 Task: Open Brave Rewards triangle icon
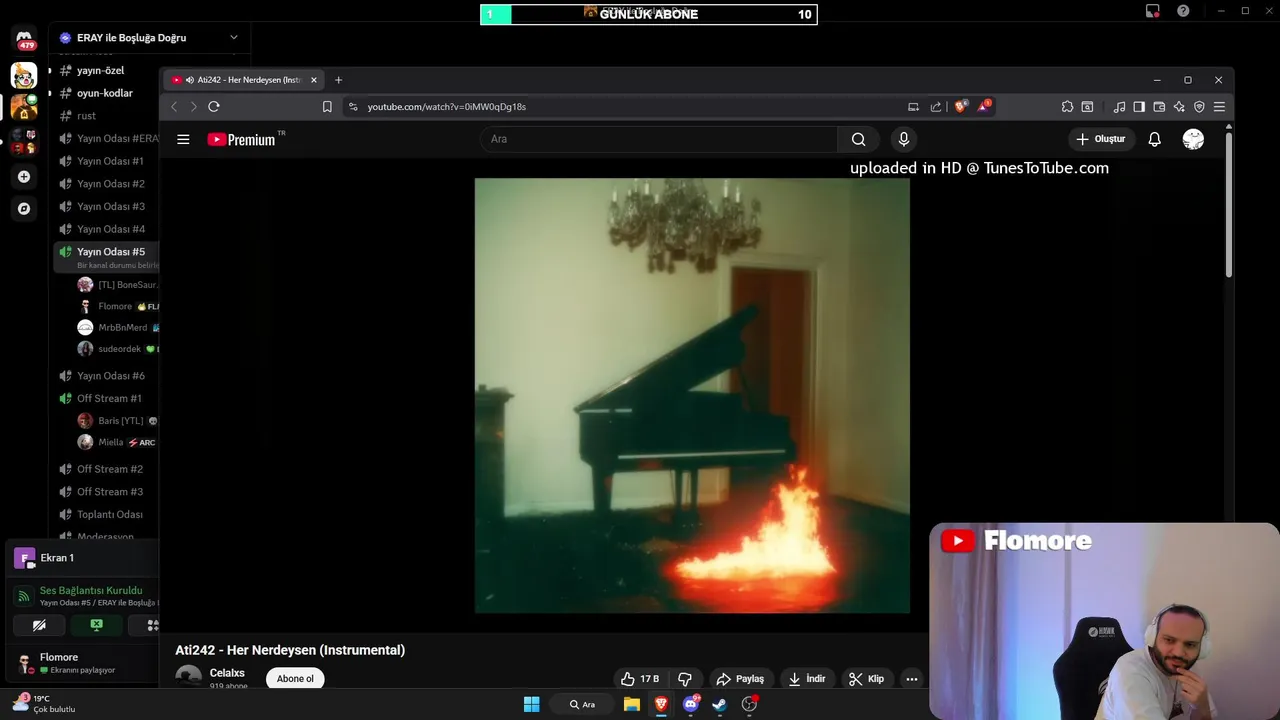984,106
